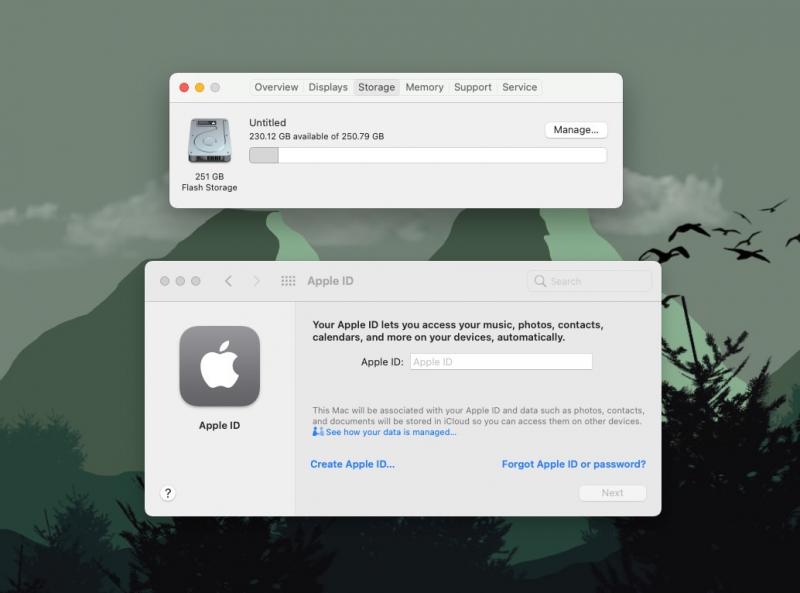Click the 'Flash Storage' label under the drive
This screenshot has height=593, width=800.
point(209,188)
